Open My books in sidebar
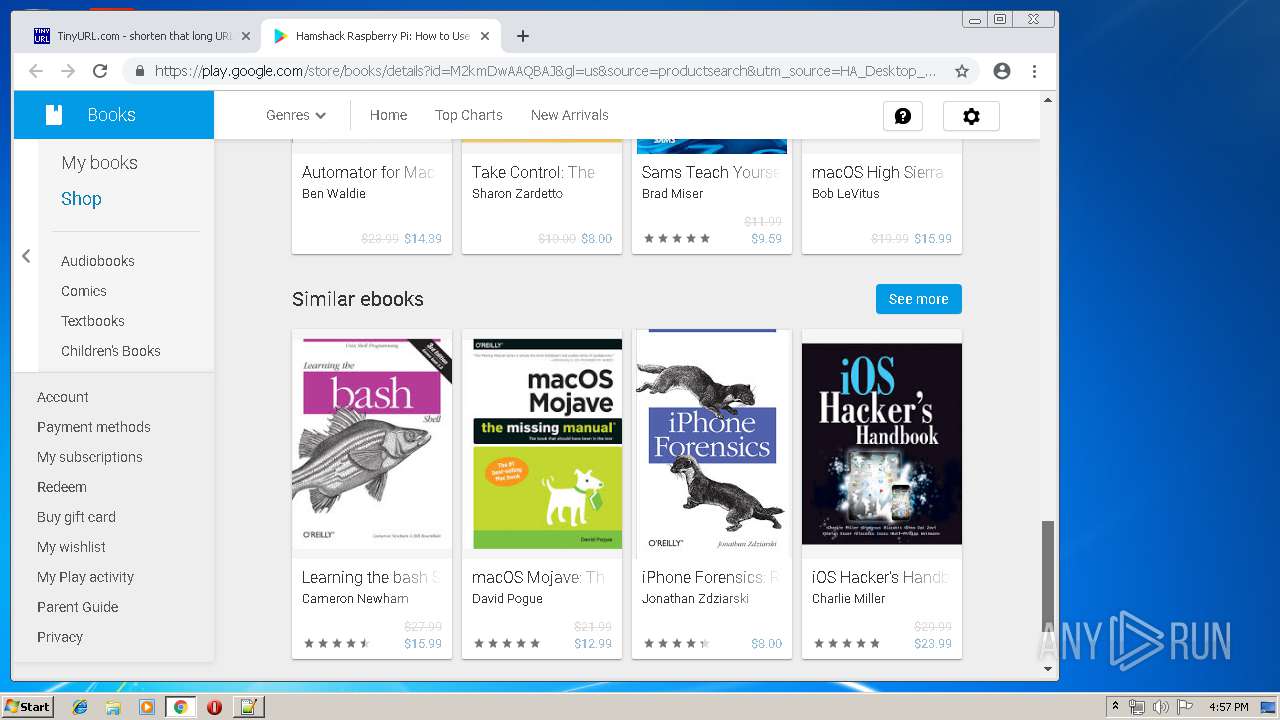 click(x=99, y=163)
